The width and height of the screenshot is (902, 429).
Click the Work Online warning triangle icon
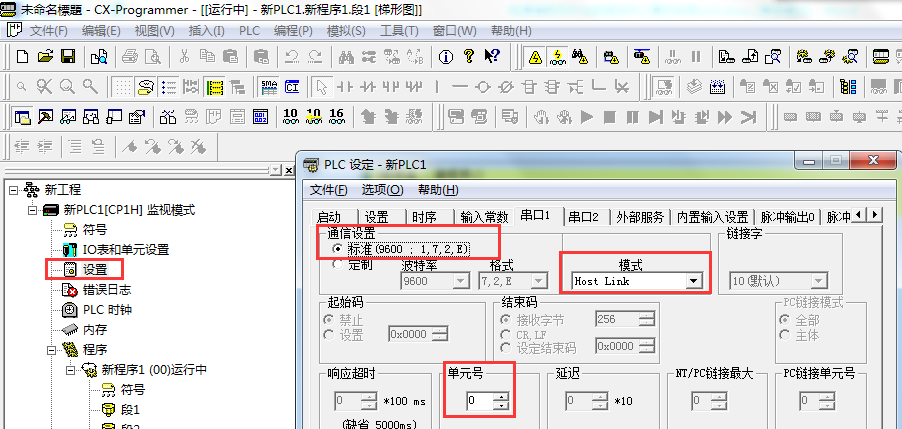(535, 57)
